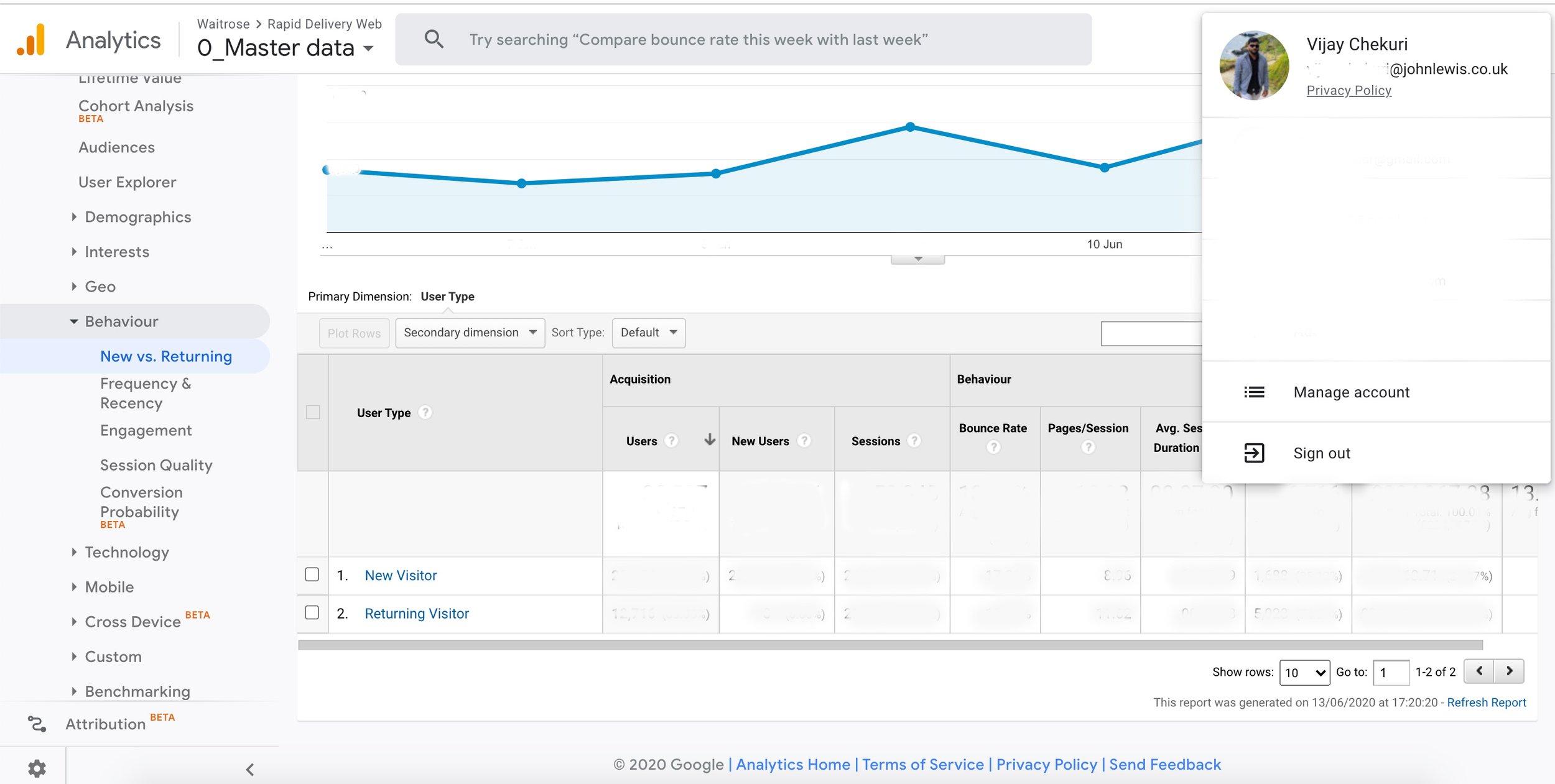Click the Go to page number field

point(1391,672)
